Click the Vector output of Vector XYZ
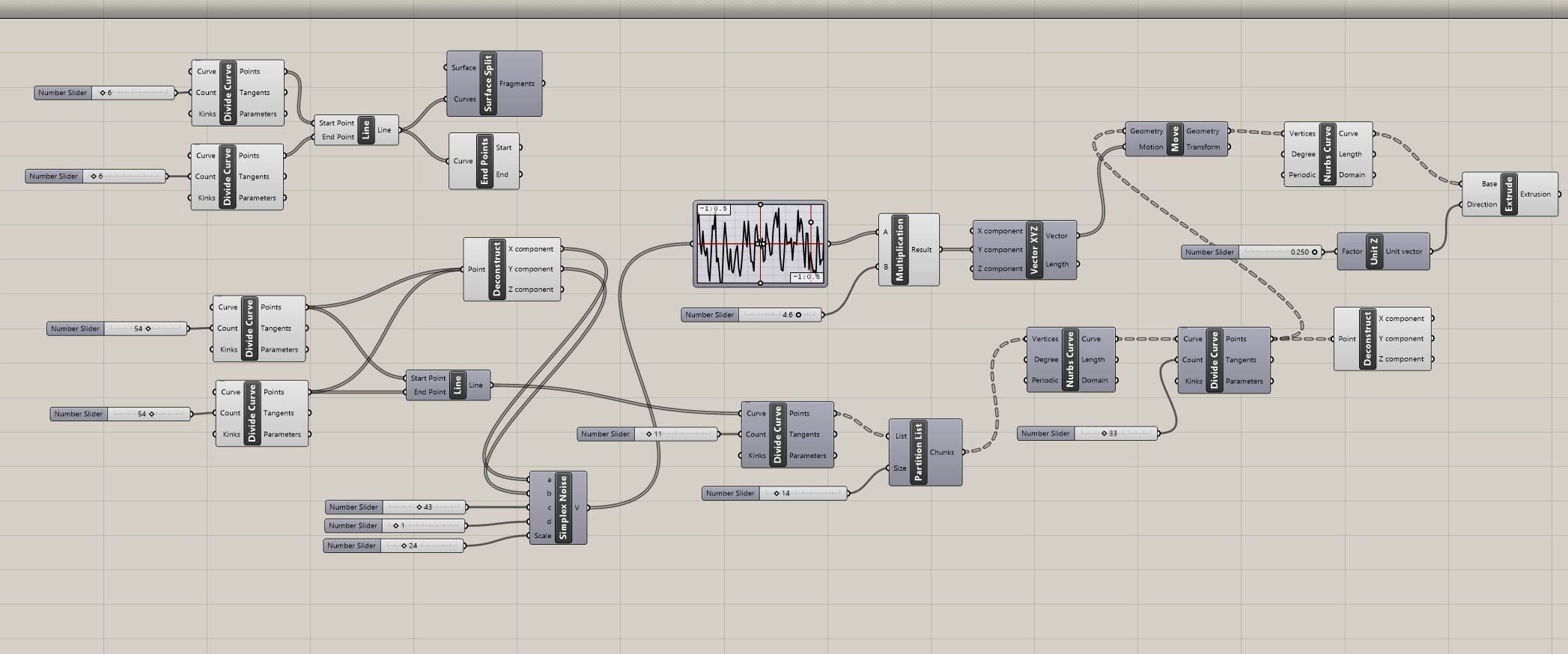The width and height of the screenshot is (1568, 654). [1057, 236]
